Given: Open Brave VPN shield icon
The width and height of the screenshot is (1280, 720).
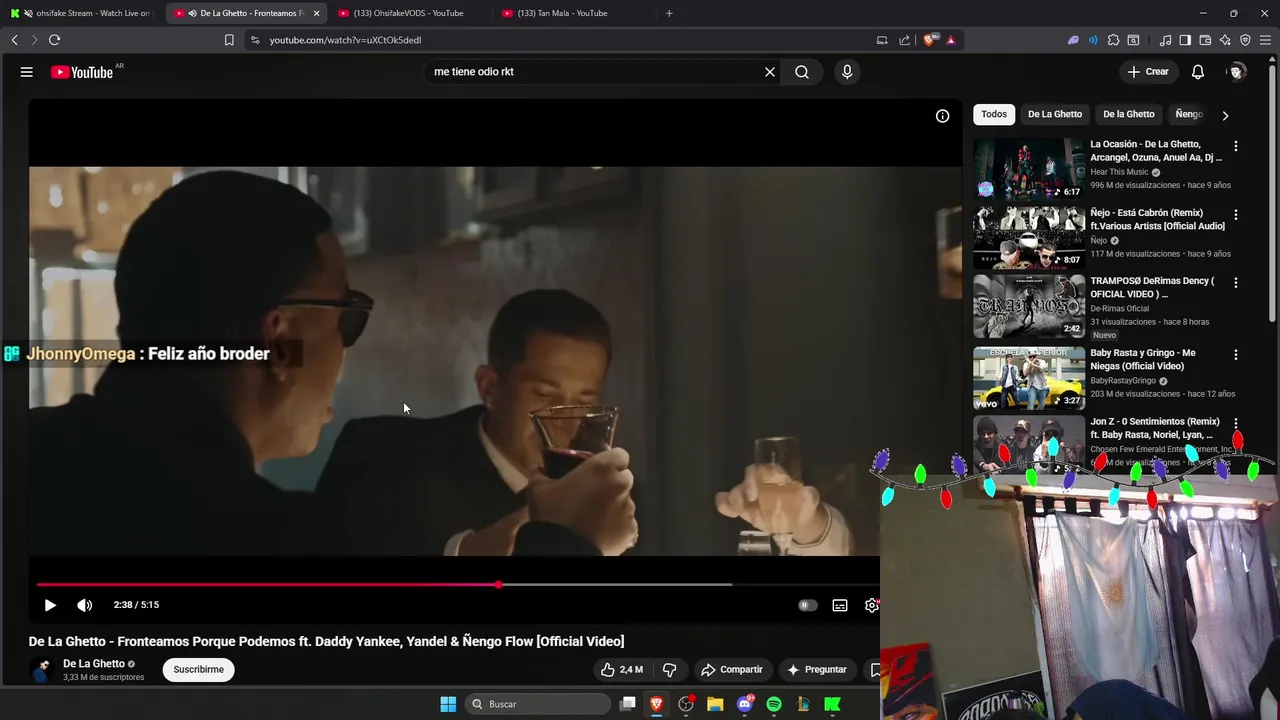Looking at the screenshot, I should pyautogui.click(x=1245, y=40).
